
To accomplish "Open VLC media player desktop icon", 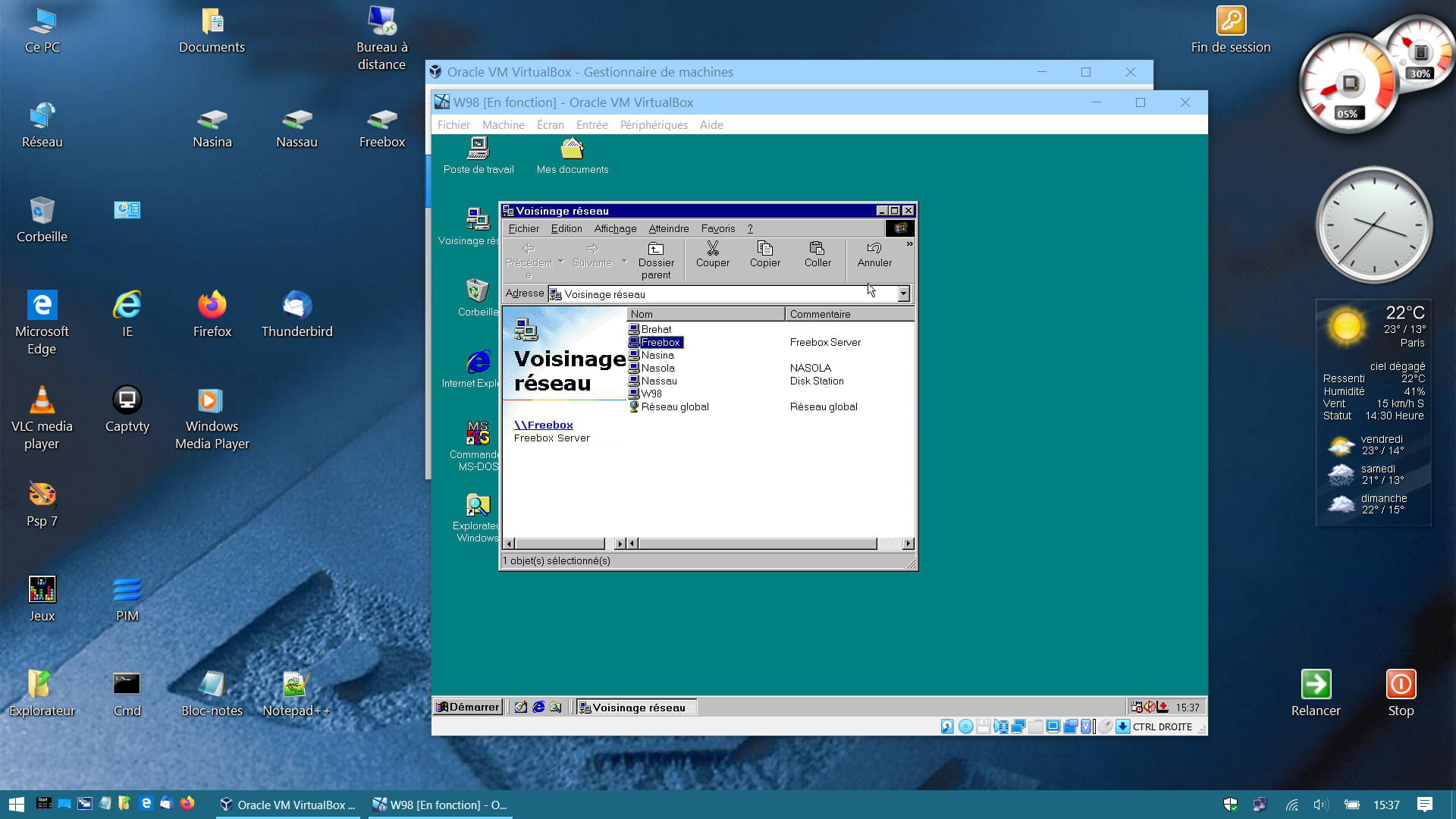I will click(x=42, y=418).
